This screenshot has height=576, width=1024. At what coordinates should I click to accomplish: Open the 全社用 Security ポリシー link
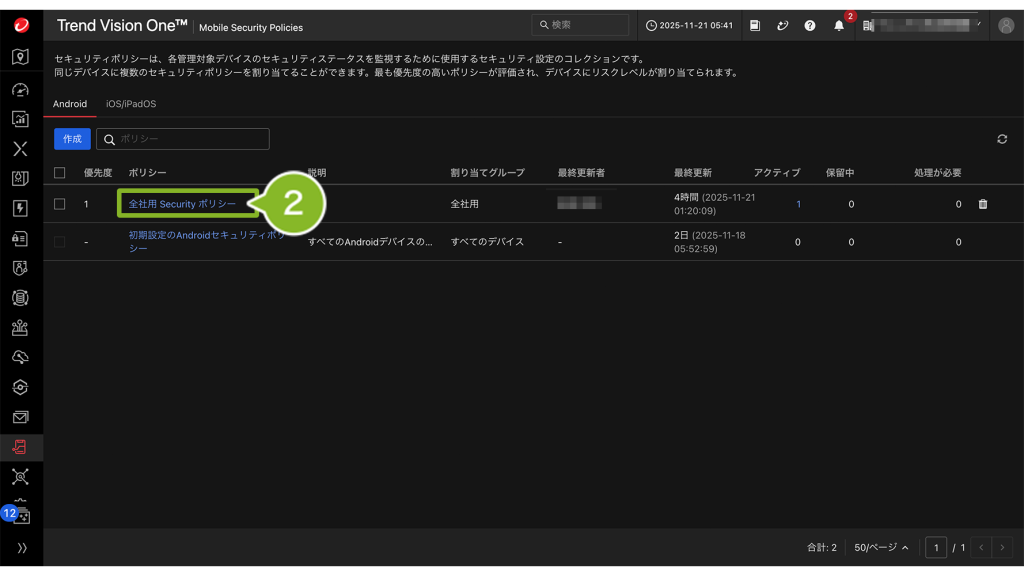(x=182, y=204)
